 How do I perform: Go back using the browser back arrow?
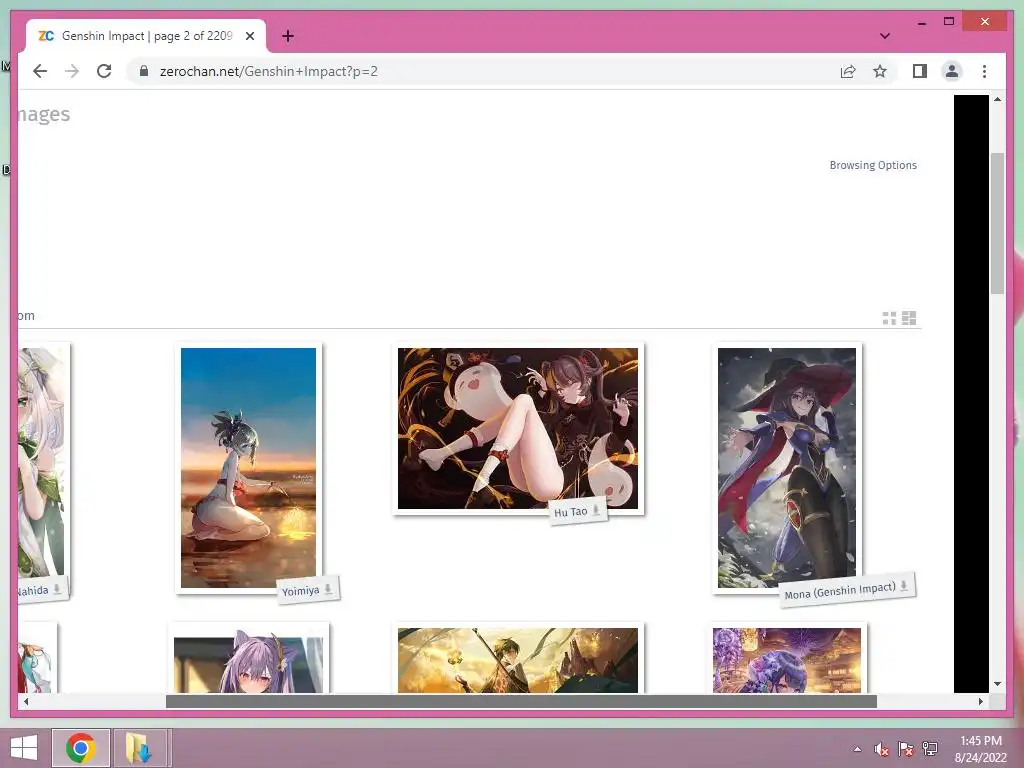[x=40, y=71]
